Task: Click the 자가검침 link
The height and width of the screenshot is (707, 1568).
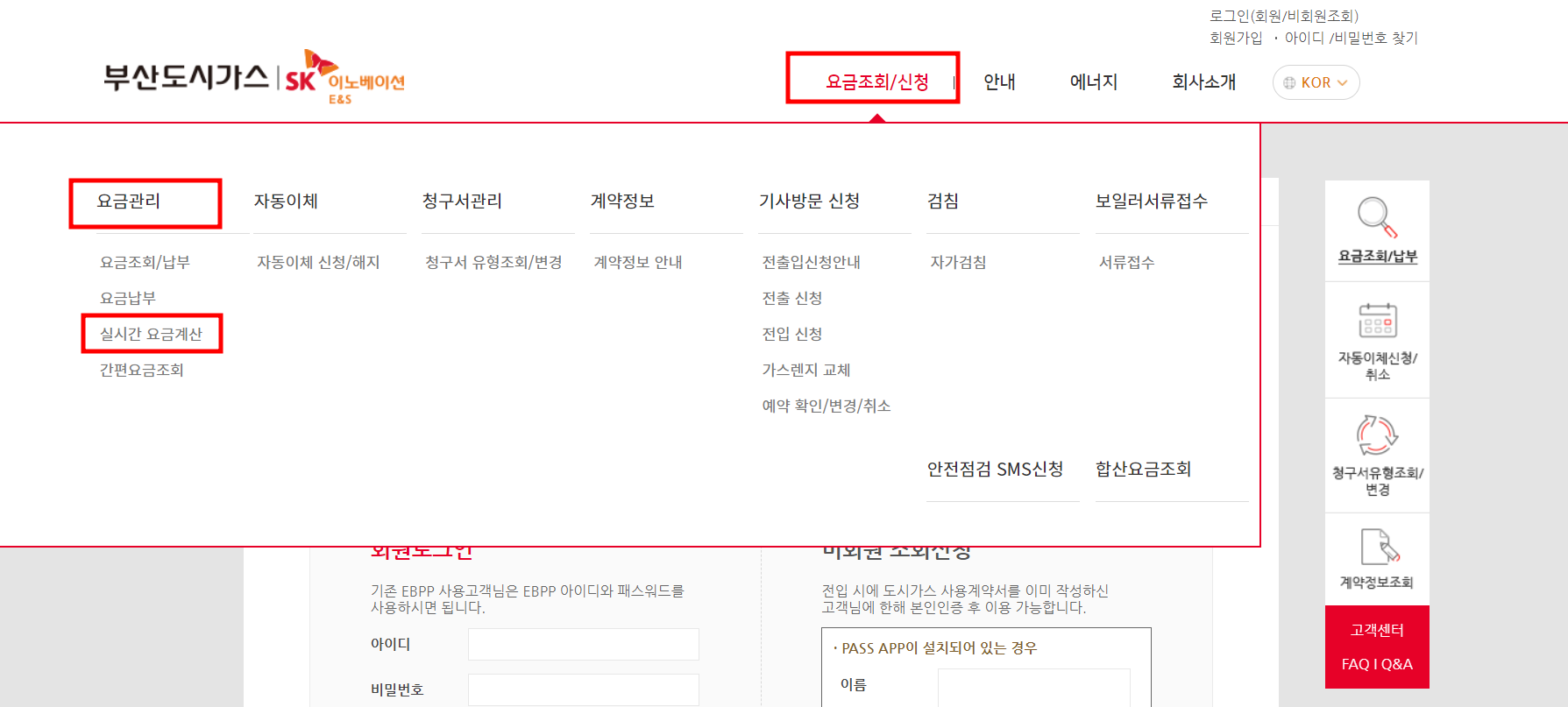Action: pos(959,262)
